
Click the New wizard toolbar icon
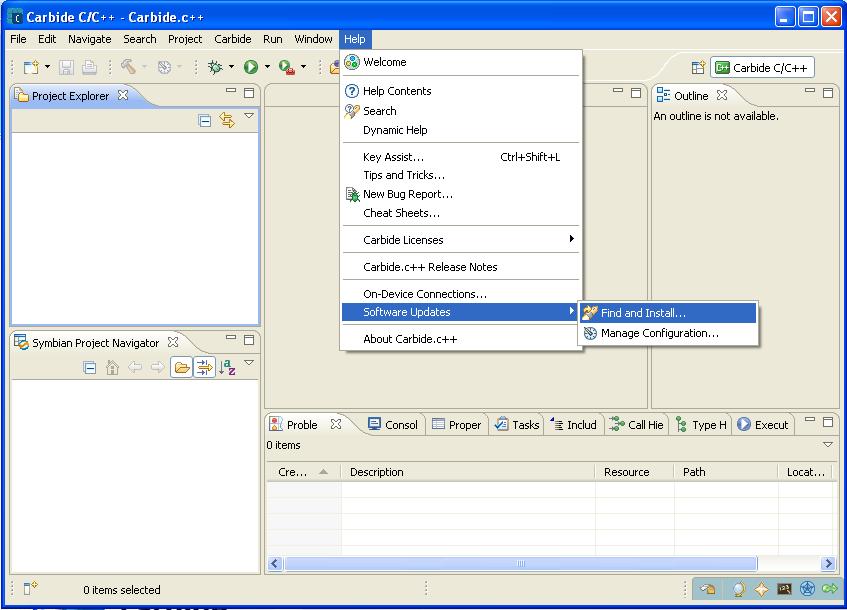click(31, 67)
